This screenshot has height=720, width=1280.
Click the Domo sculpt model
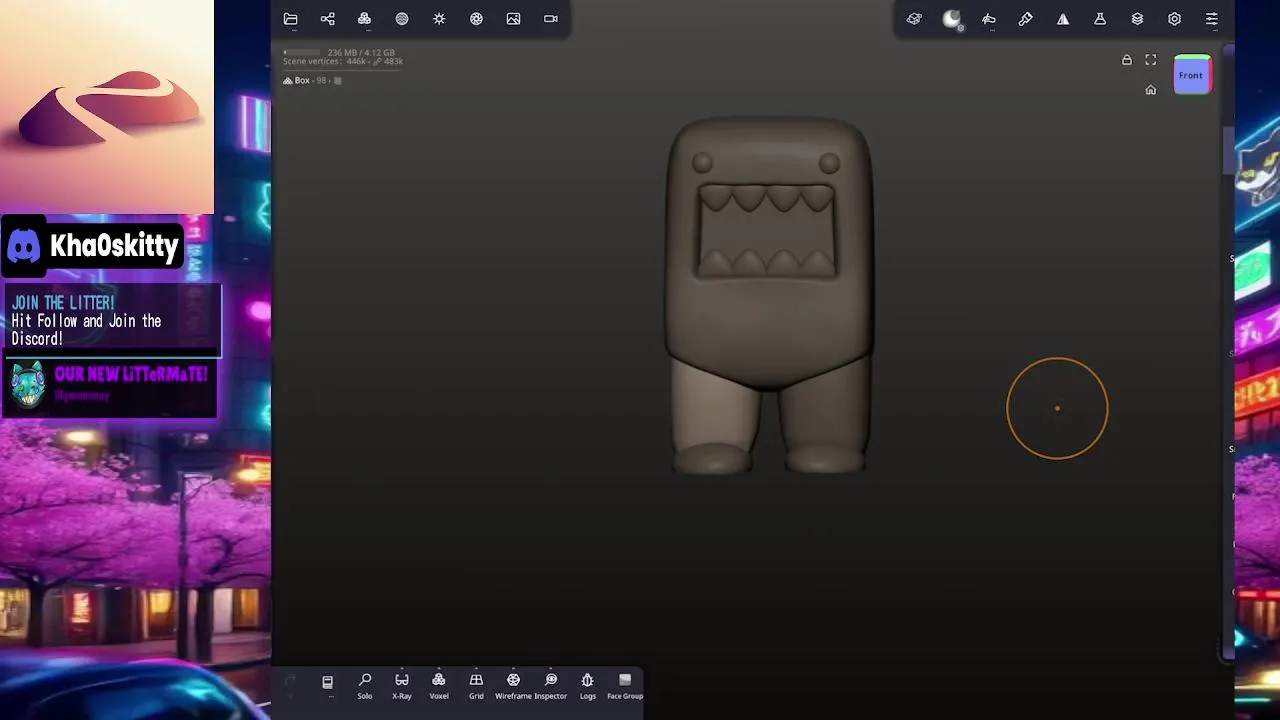coord(769,295)
